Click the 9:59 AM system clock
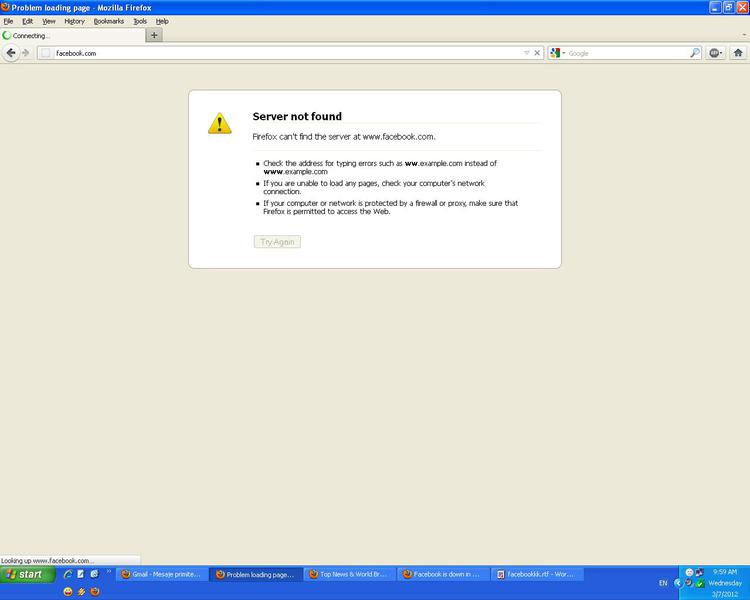750x600 pixels. click(x=725, y=572)
